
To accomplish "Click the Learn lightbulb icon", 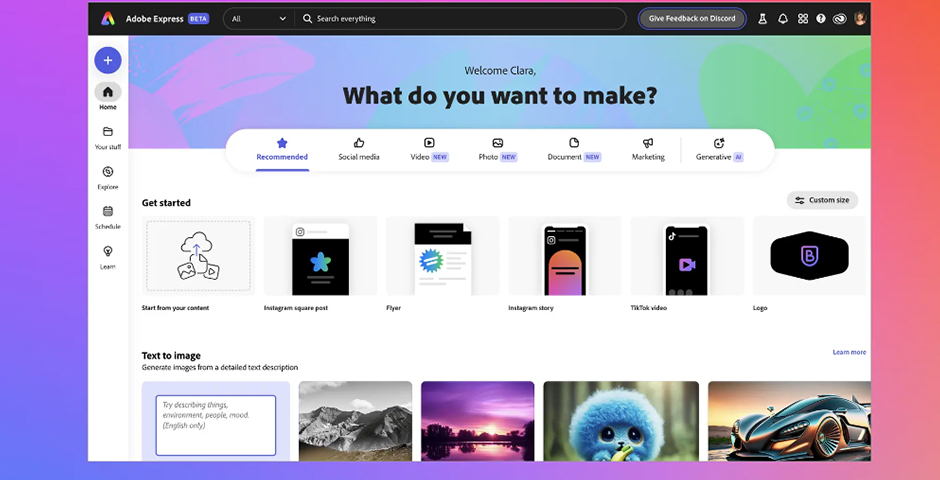I will click(x=108, y=252).
